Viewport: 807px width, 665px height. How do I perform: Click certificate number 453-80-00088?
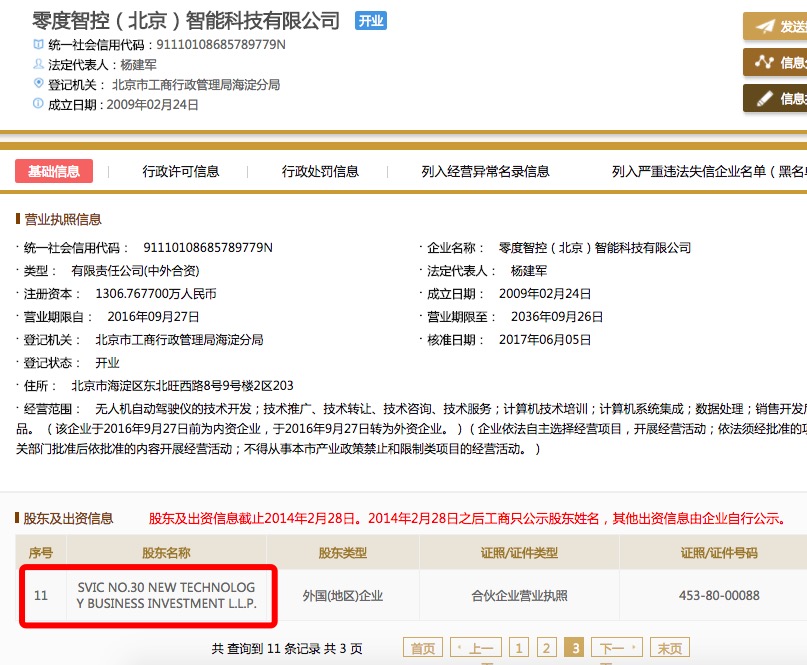pos(719,596)
